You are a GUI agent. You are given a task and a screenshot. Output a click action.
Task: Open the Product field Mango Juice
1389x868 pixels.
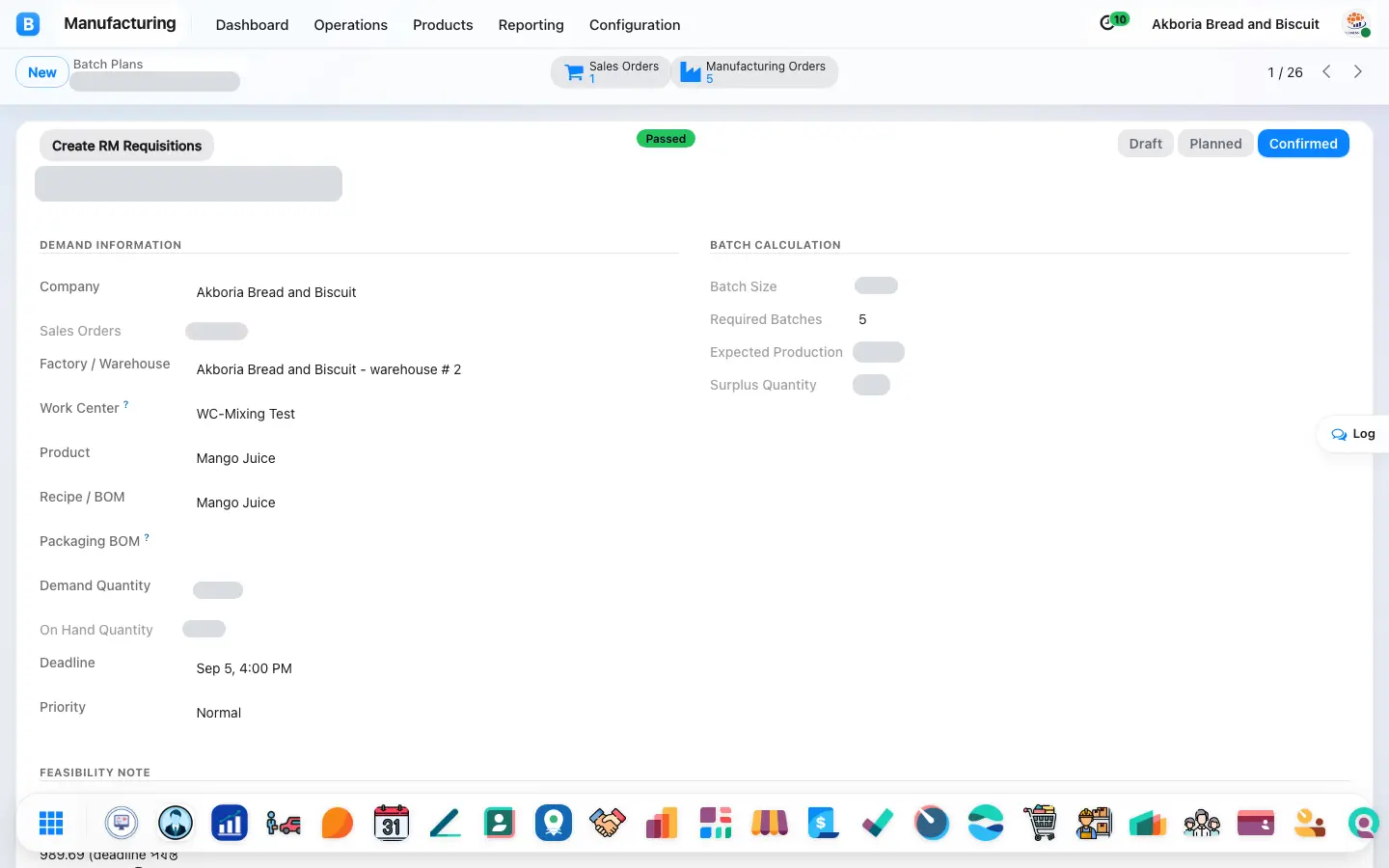coord(236,458)
